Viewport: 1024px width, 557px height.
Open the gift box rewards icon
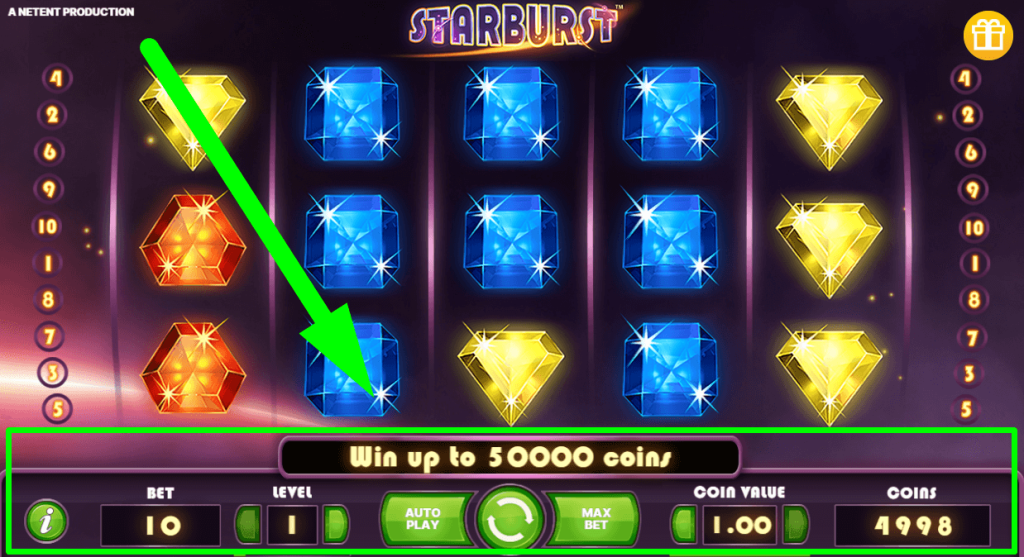pos(987,35)
